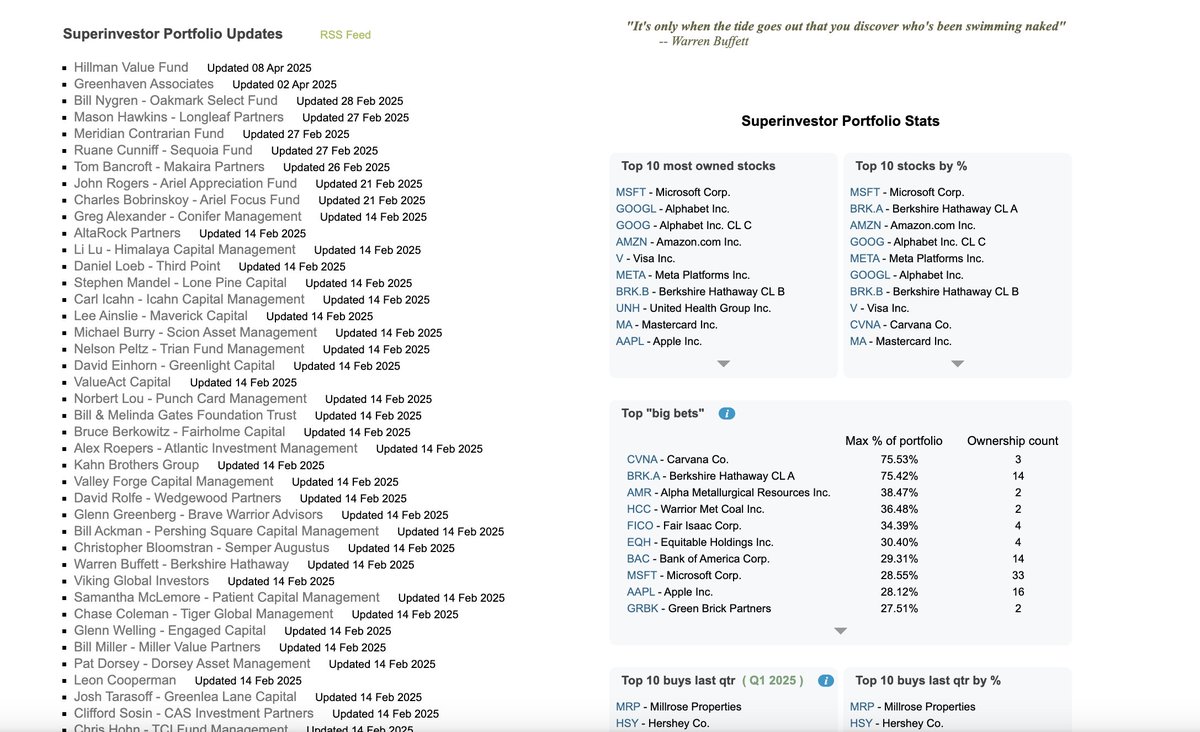Screen dimensions: 1200x732
Task: Open Josh Tarasoff - Greenlea Lane Capital
Action: coord(185,696)
